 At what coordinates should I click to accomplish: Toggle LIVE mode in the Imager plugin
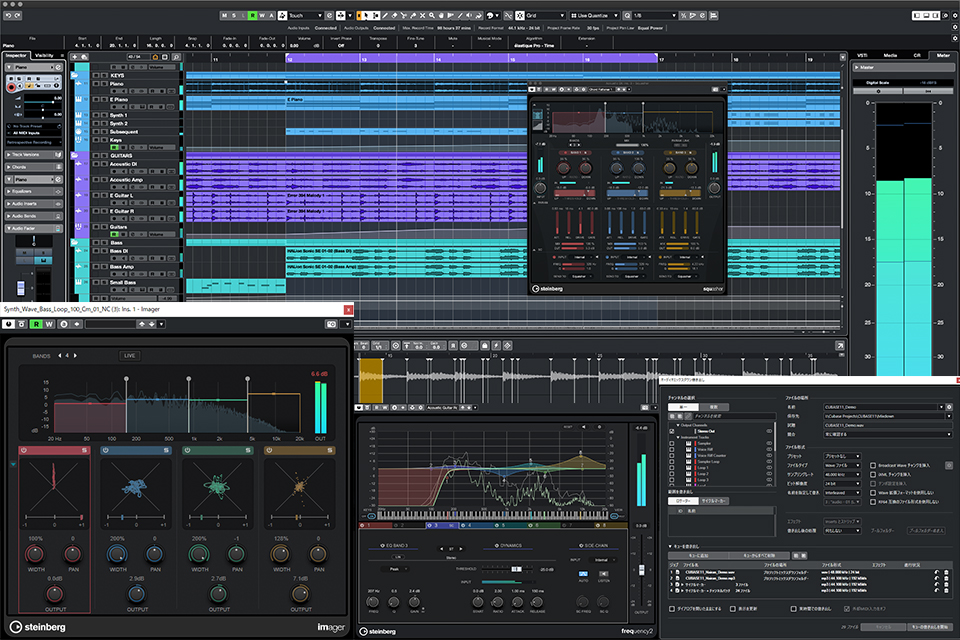point(129,356)
